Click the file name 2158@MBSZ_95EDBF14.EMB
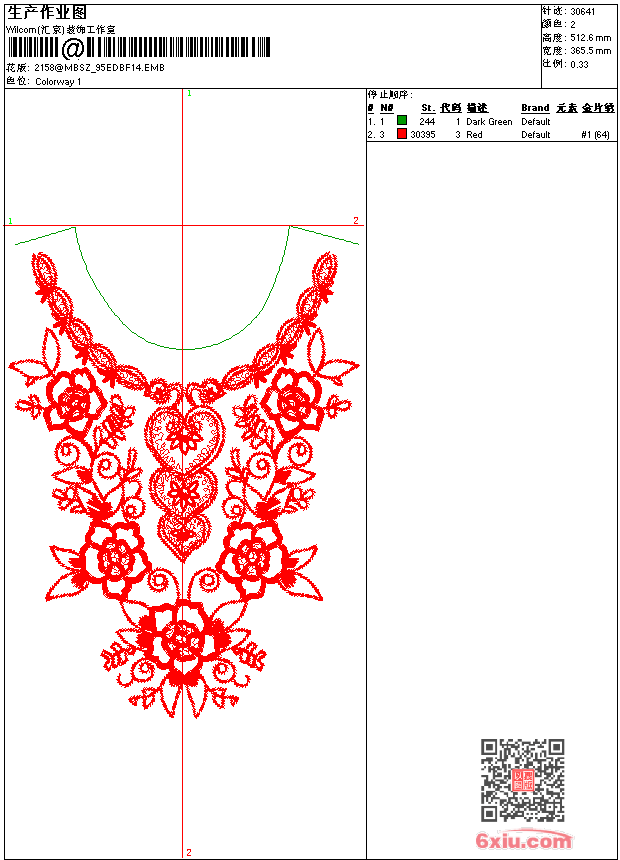Image resolution: width=620 pixels, height=860 pixels. [100, 67]
